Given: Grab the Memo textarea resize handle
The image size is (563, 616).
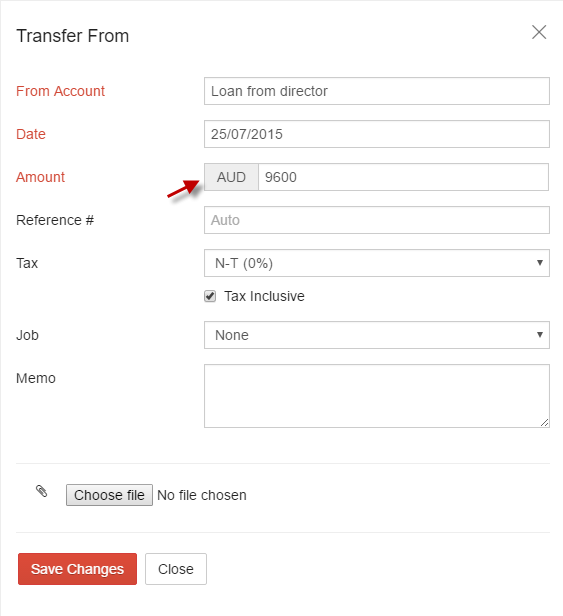Looking at the screenshot, I should 545,423.
